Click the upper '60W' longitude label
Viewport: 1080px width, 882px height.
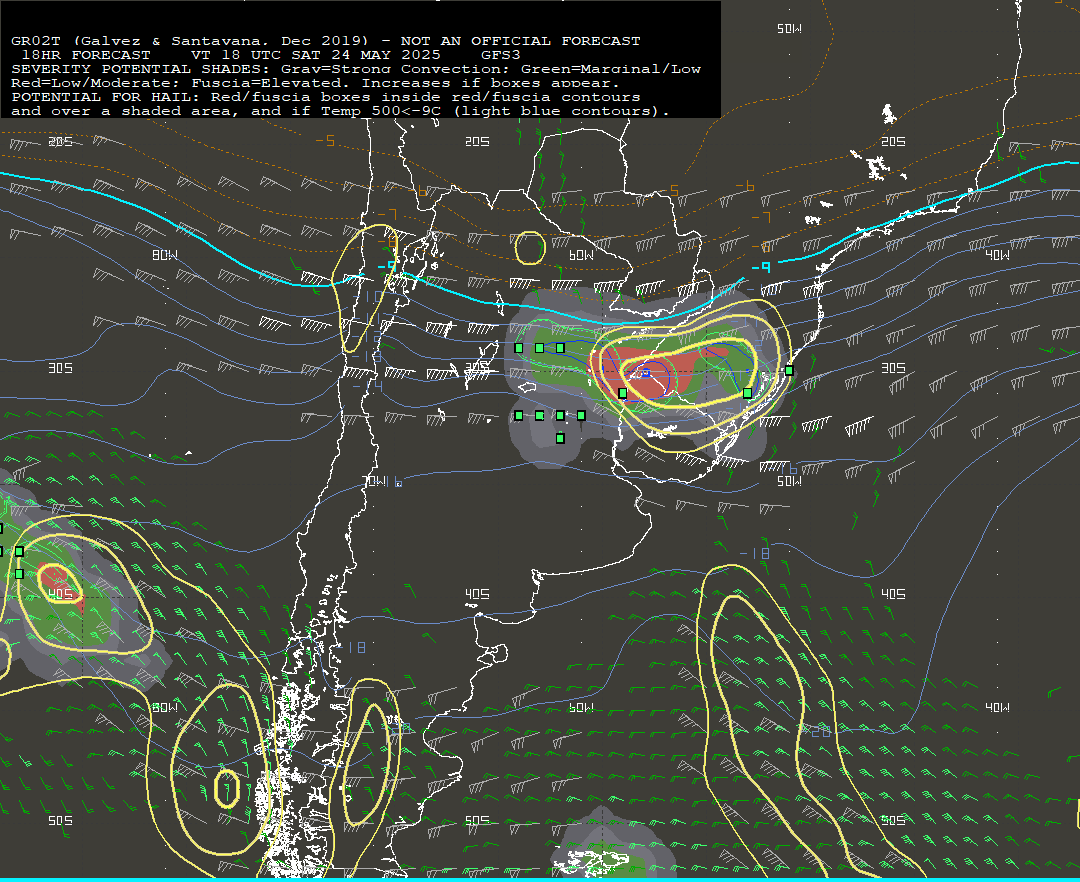[581, 255]
